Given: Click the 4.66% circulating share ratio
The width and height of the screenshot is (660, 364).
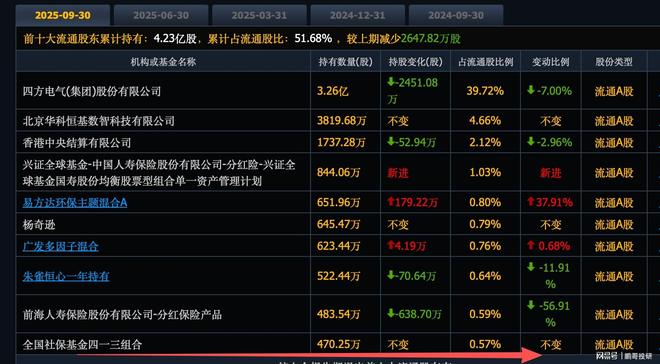Looking at the screenshot, I should coord(485,121).
